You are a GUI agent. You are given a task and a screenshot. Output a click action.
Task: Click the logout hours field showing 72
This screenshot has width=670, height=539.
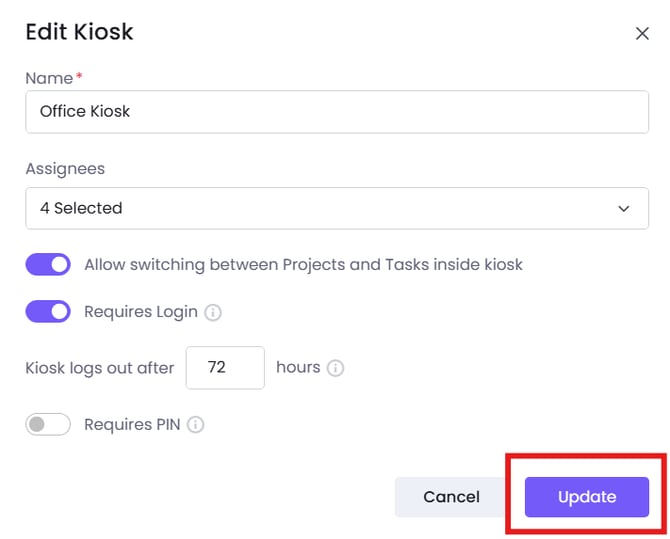(x=225, y=367)
